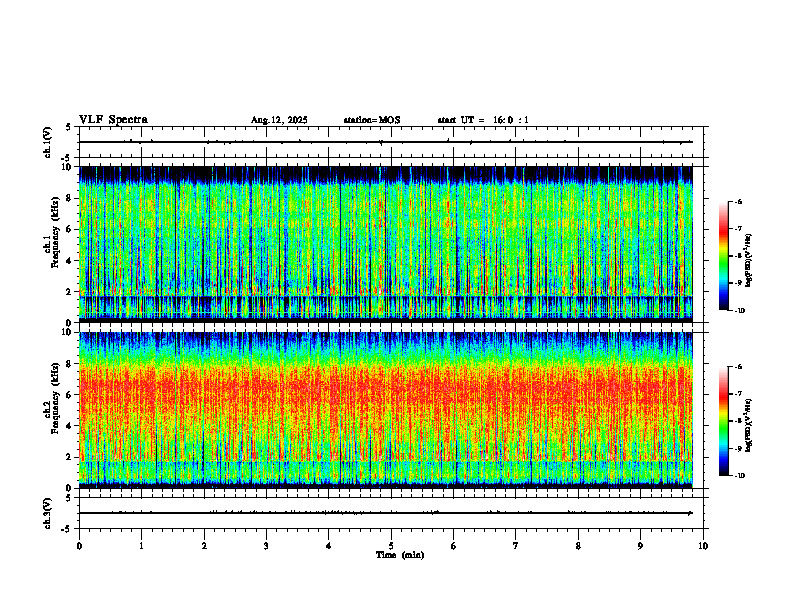Select the "Aug.12, 2025" date label
792x612 pixels.
(279, 120)
